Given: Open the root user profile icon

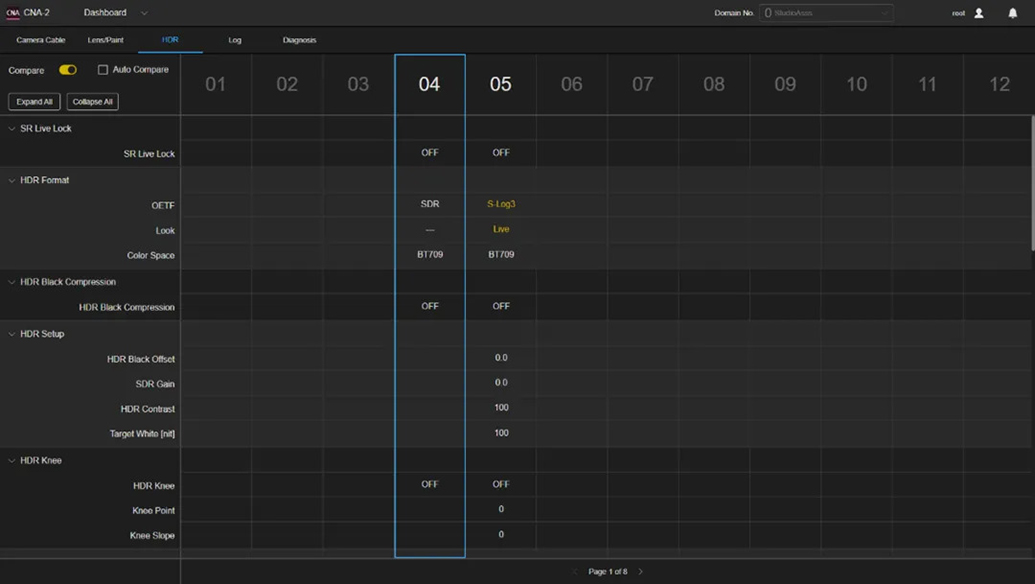Looking at the screenshot, I should click(x=979, y=13).
